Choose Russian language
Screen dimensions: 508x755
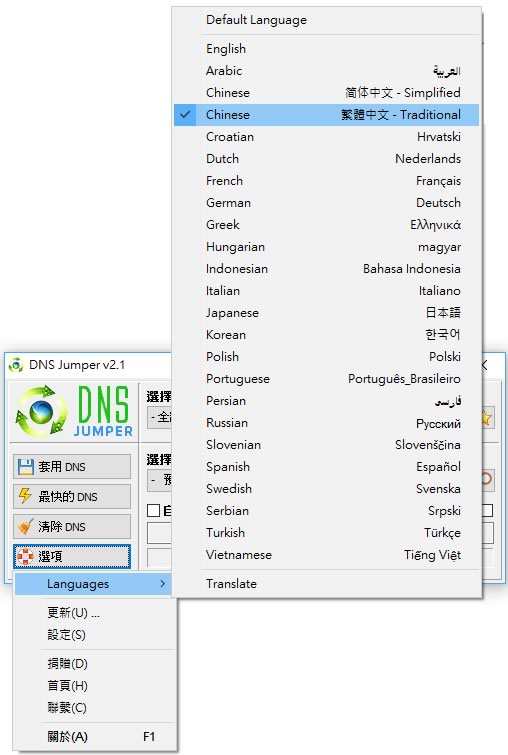pyautogui.click(x=326, y=423)
